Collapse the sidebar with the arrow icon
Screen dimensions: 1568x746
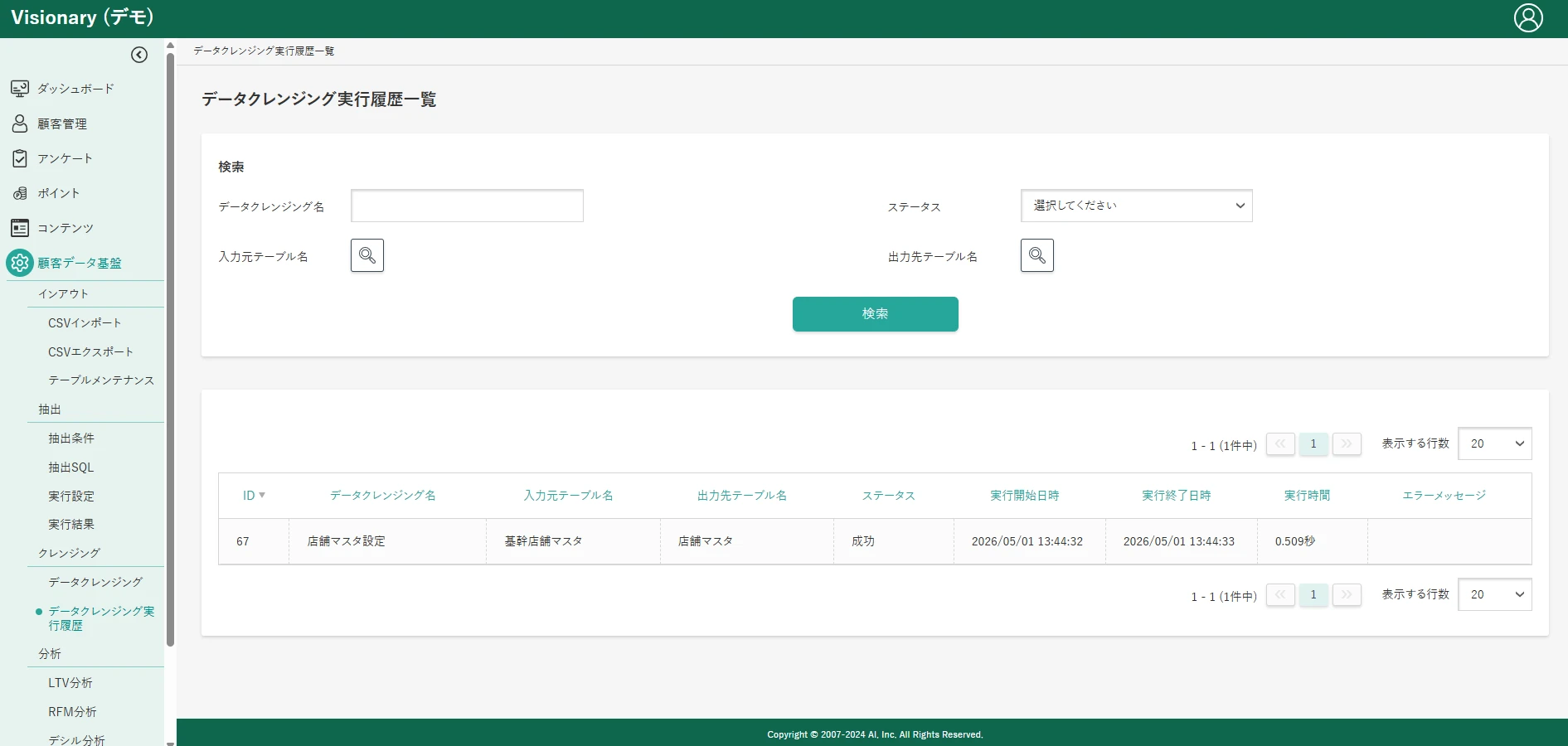coord(139,55)
